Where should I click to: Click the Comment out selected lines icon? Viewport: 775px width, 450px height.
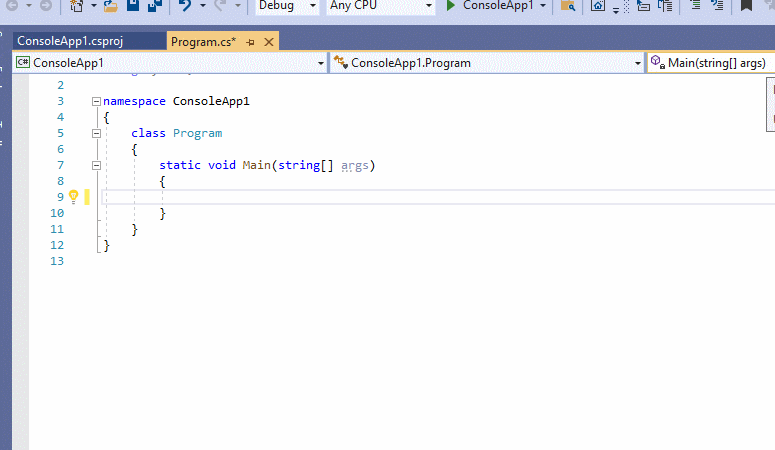[x=695, y=5]
